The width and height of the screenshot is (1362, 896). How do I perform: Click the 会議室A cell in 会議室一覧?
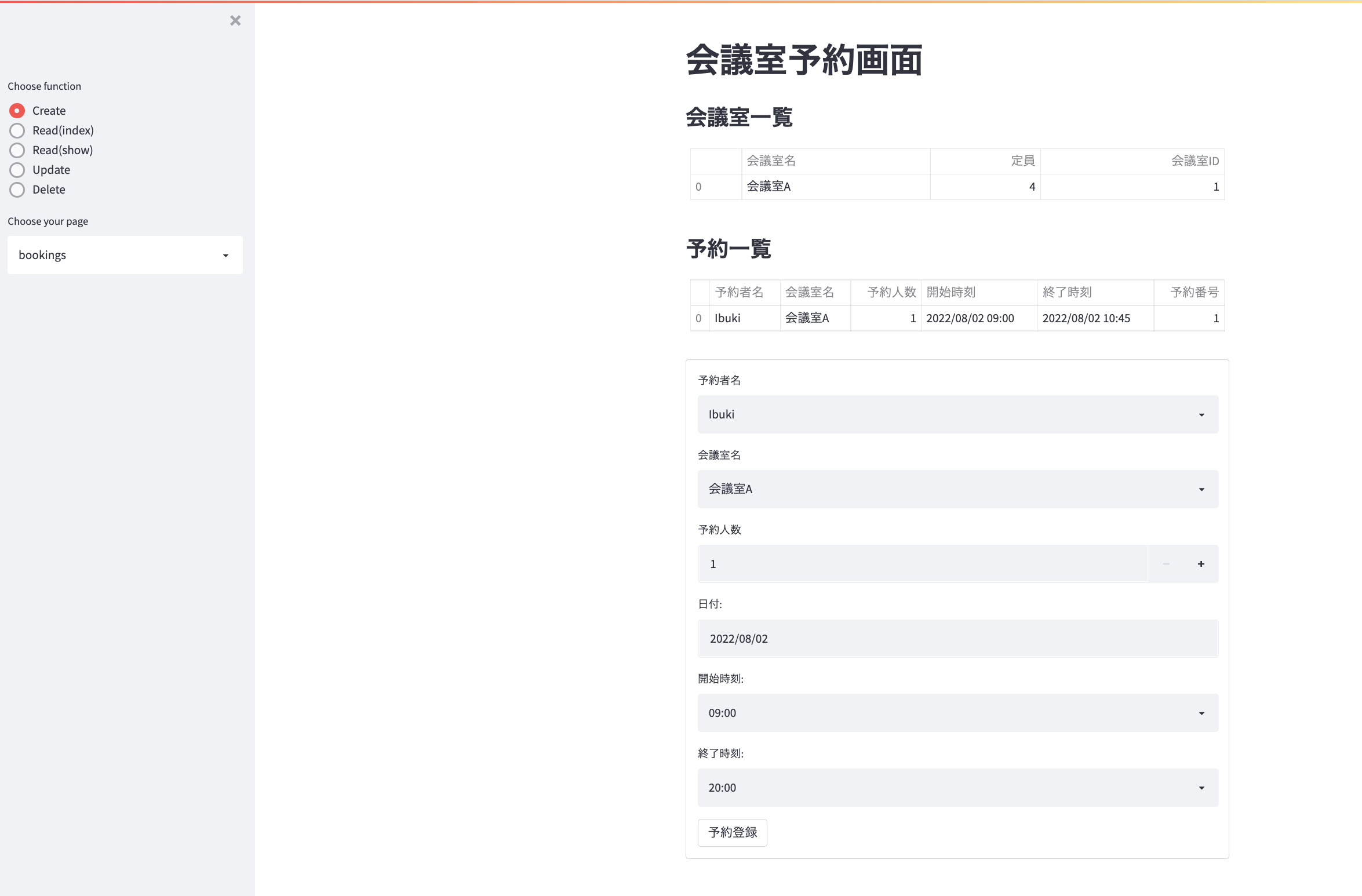[x=769, y=186]
